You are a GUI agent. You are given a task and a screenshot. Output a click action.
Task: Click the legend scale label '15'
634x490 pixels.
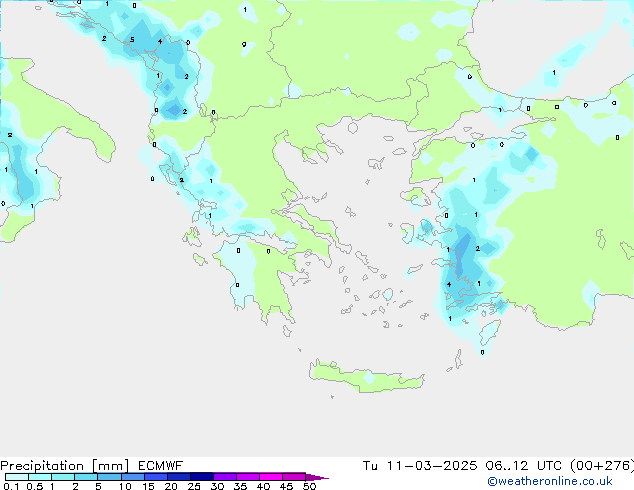click(x=148, y=486)
